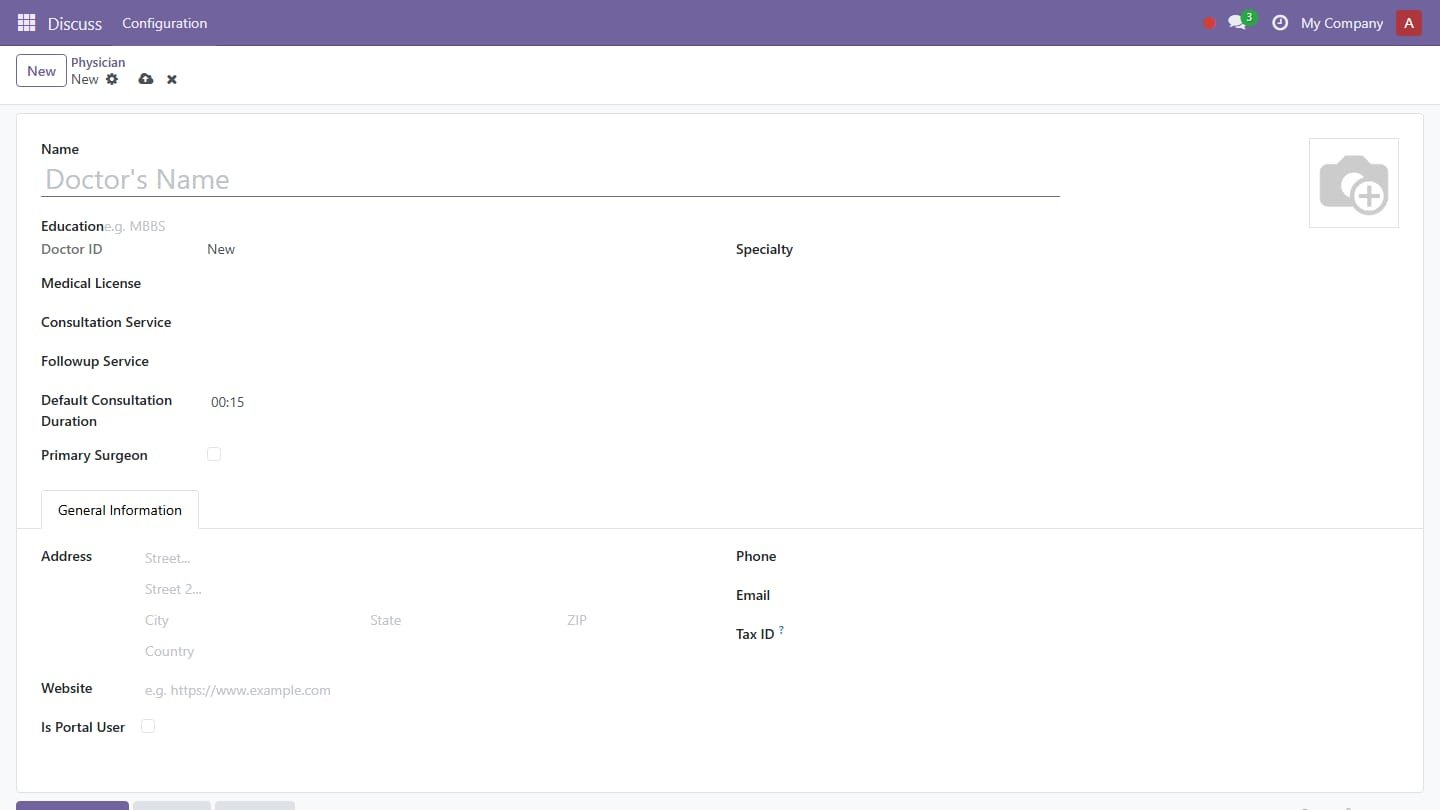Open the user avatar A menu
The width and height of the screenshot is (1440, 810).
click(x=1409, y=23)
